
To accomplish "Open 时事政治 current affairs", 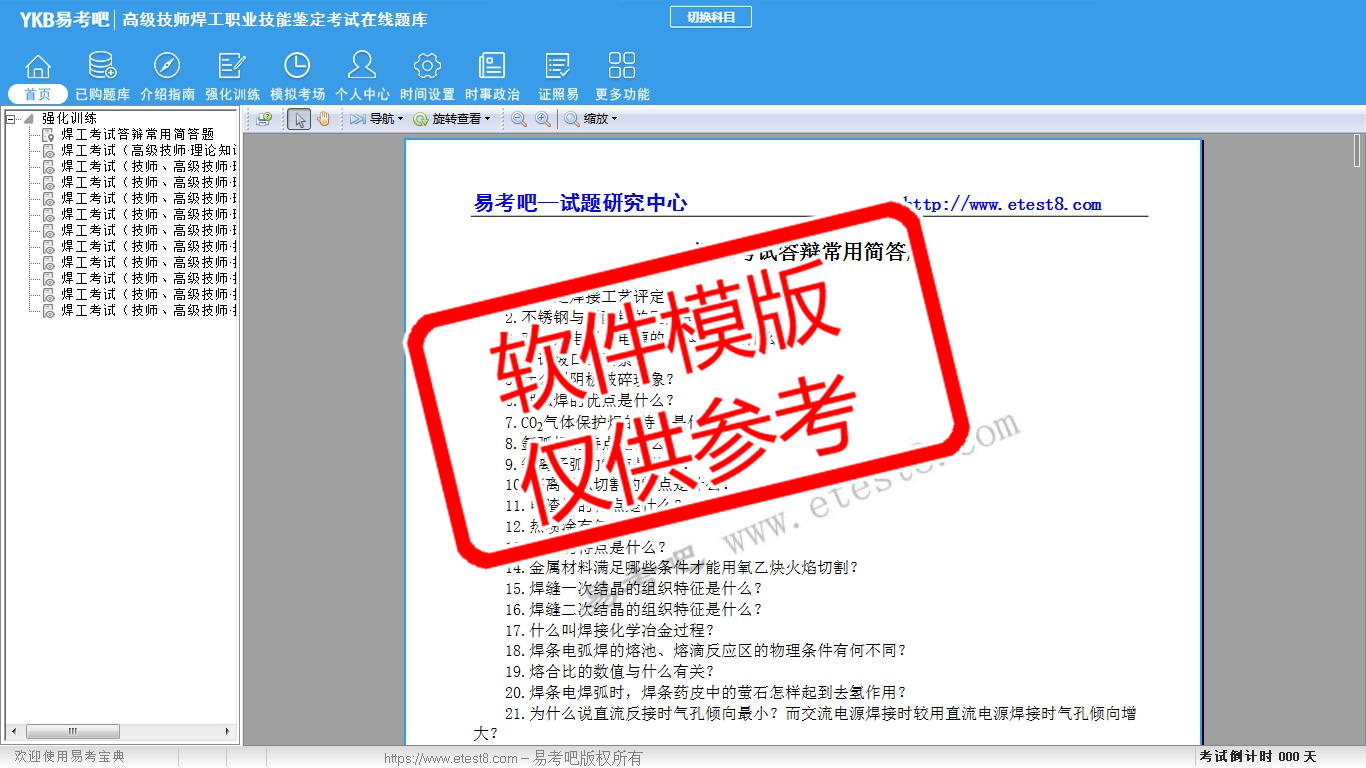I will (x=492, y=77).
